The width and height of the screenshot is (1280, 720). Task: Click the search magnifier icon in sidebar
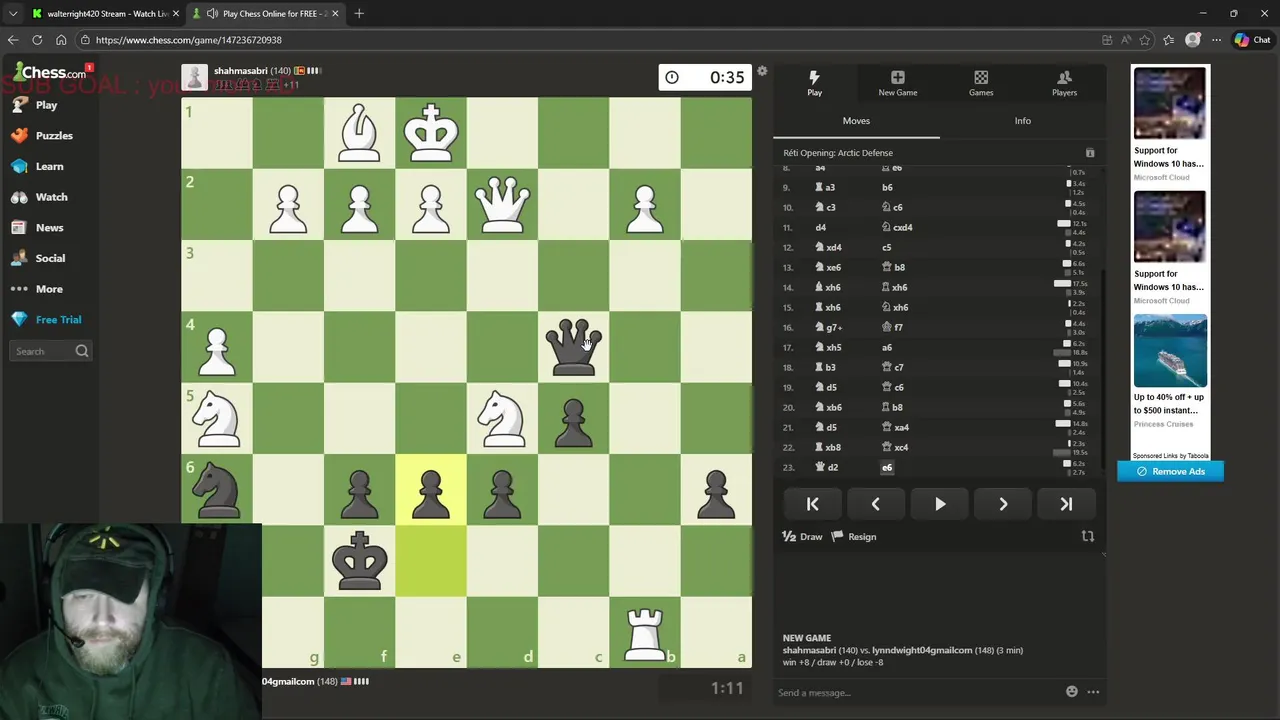coord(82,351)
